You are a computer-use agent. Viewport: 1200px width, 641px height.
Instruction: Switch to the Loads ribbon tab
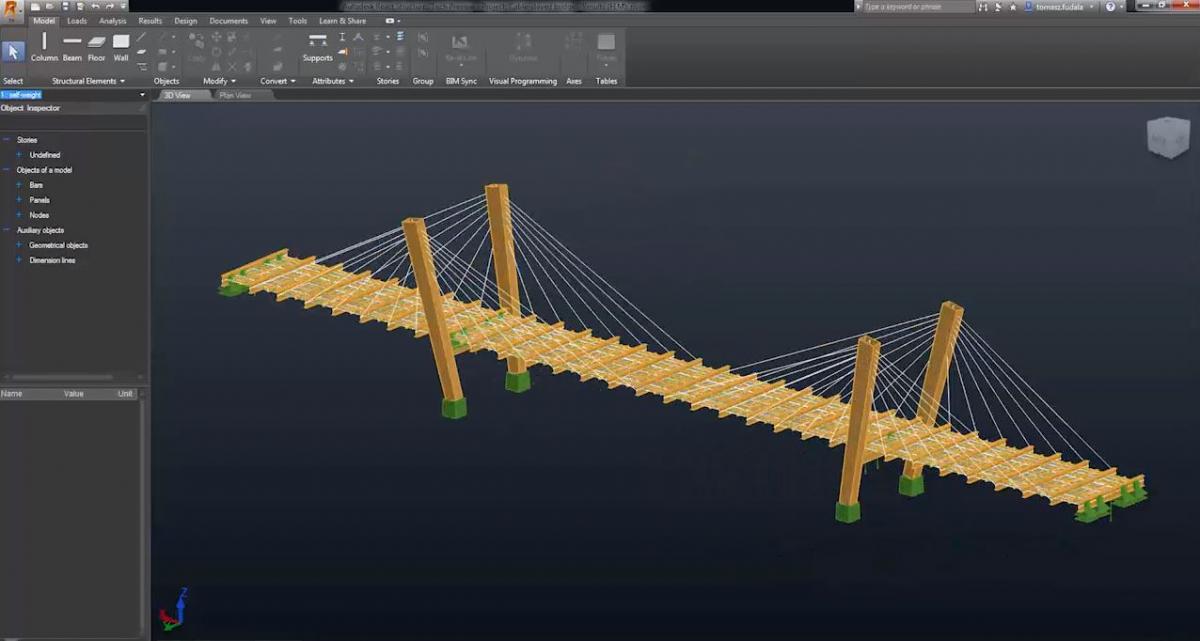click(x=77, y=20)
